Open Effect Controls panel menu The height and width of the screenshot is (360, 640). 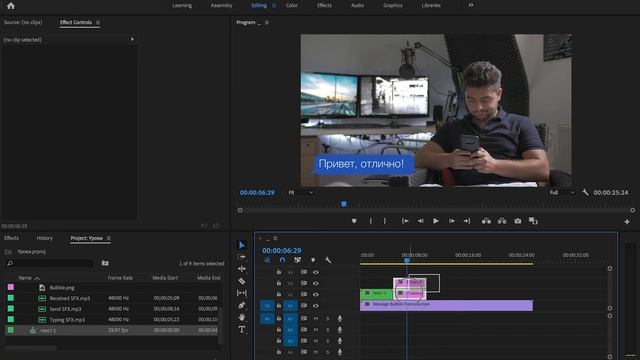pos(98,22)
